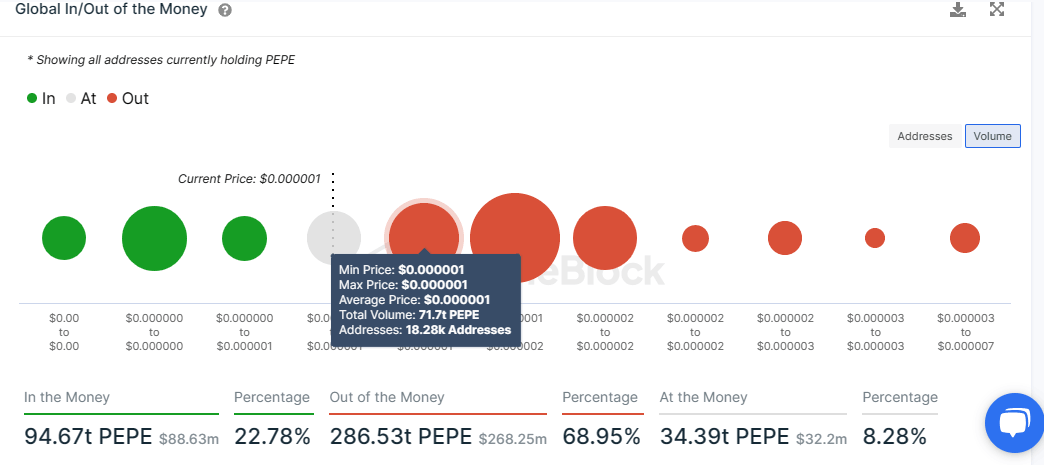Screen dimensions: 1044x465
Task: Toggle the gray At legend item
Action: 82,98
